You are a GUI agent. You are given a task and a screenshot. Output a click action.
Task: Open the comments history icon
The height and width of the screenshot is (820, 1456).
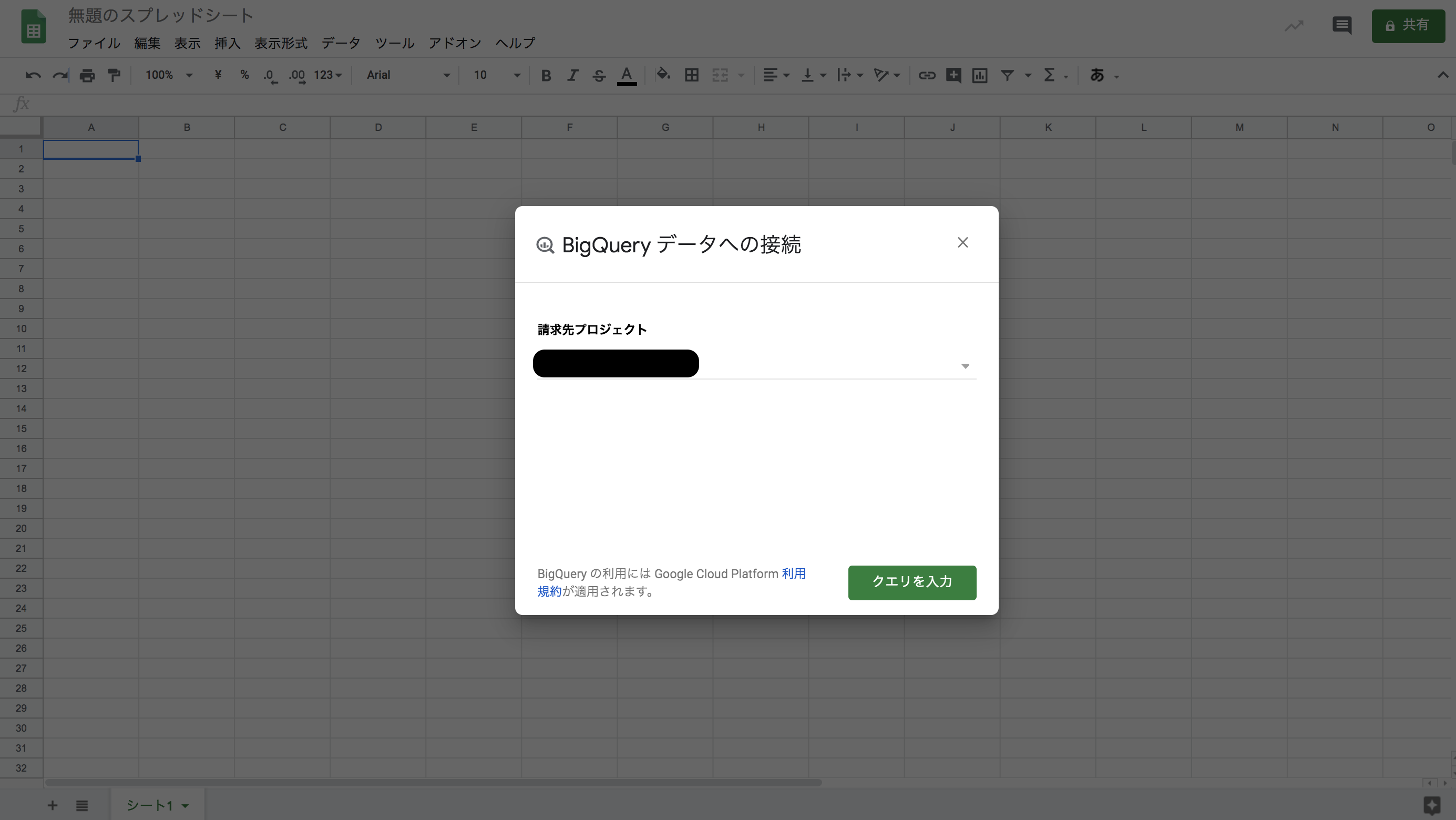coord(1342,25)
